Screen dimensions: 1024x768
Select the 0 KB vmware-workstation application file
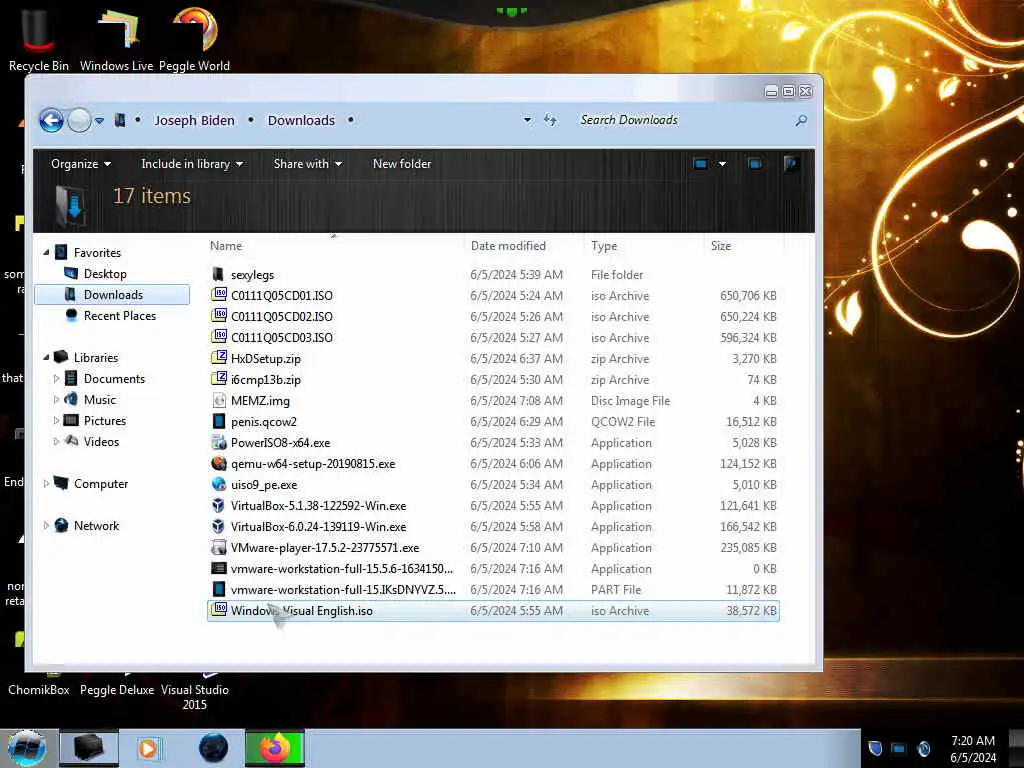(493, 569)
